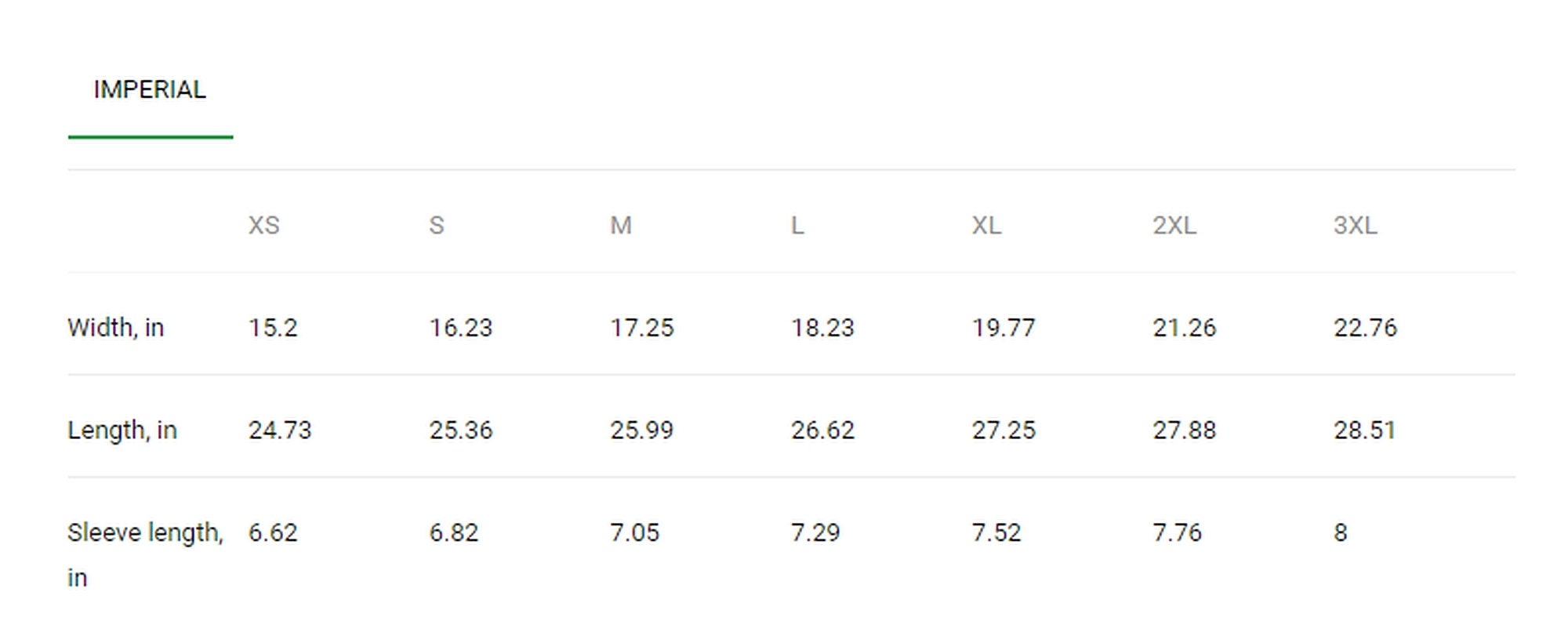Screen dimensions: 1568x639
Task: Select the XL length value 27.25
Action: point(1004,430)
